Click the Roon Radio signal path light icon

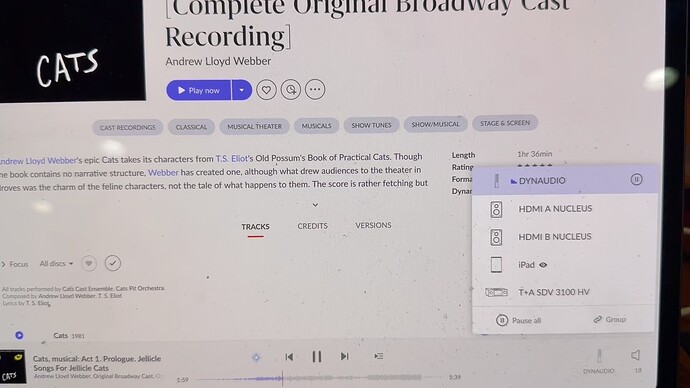pyautogui.click(x=256, y=358)
